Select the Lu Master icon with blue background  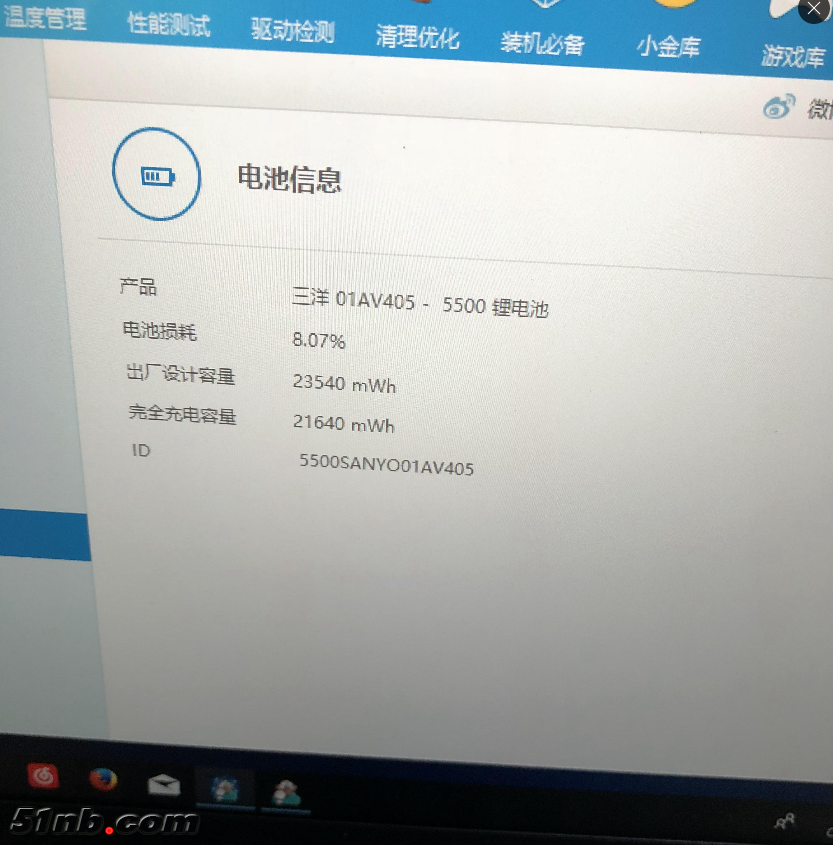(225, 791)
